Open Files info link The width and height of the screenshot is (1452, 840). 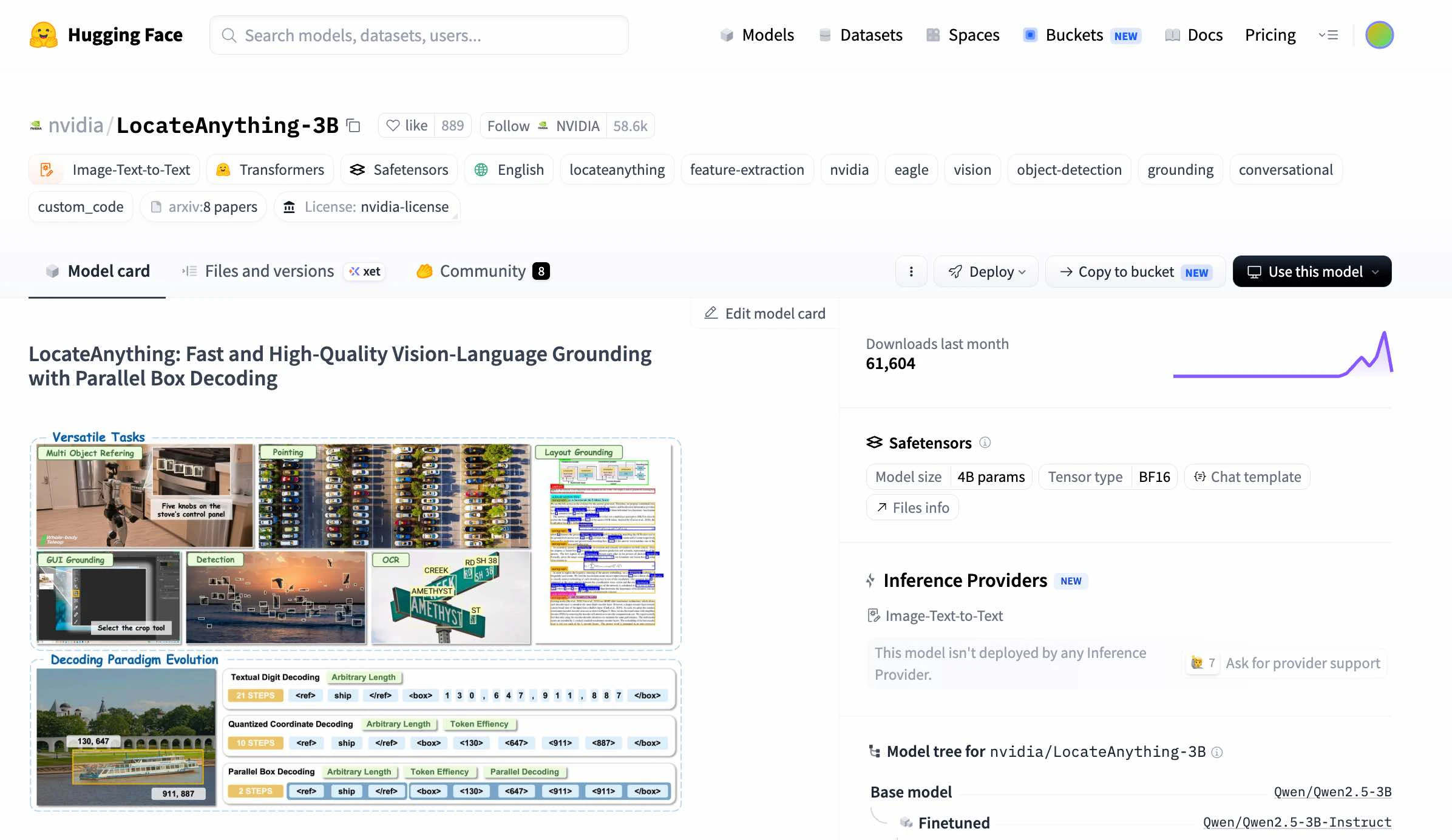tap(912, 507)
